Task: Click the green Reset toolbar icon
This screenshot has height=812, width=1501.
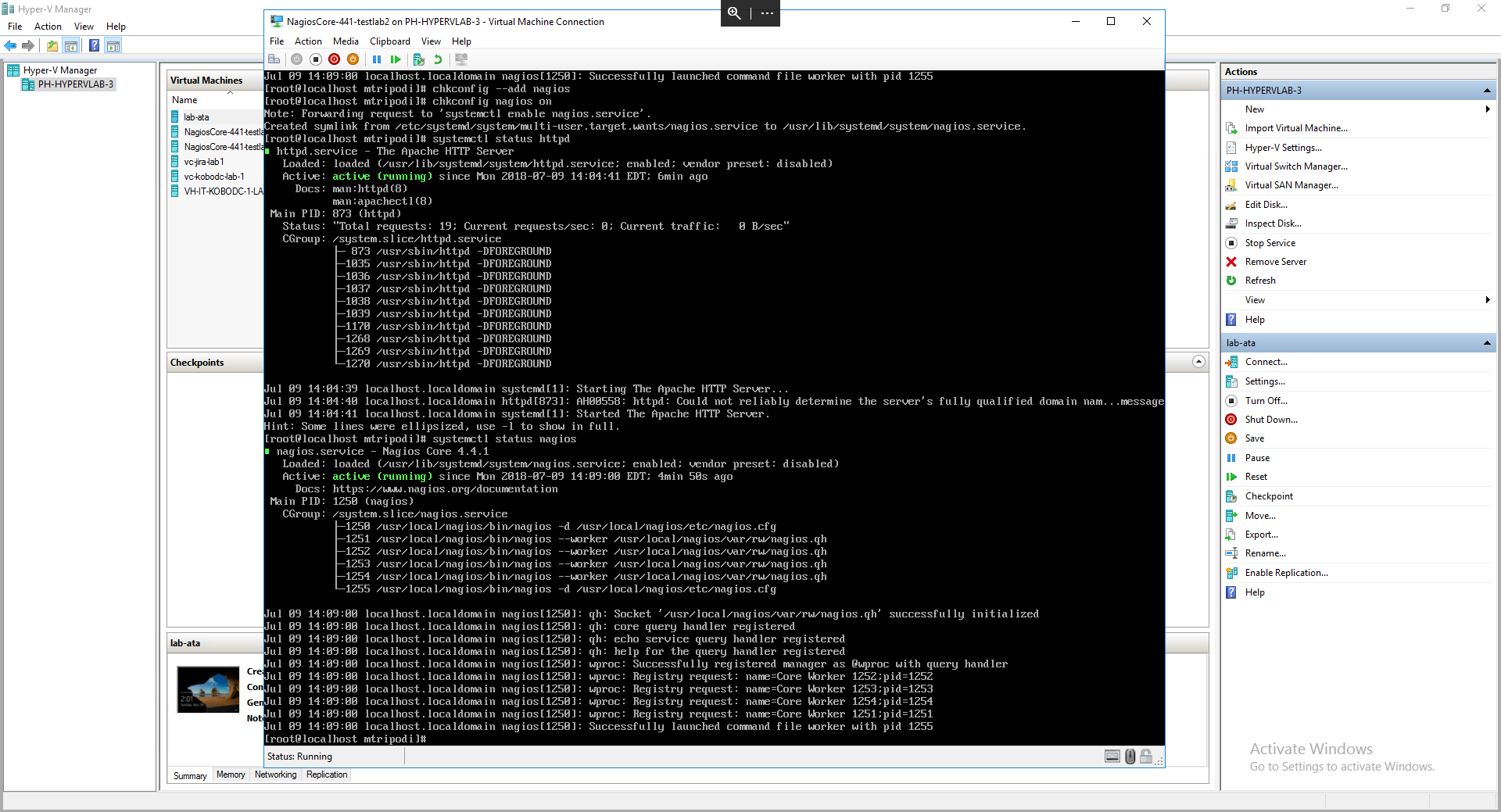Action: (x=396, y=59)
